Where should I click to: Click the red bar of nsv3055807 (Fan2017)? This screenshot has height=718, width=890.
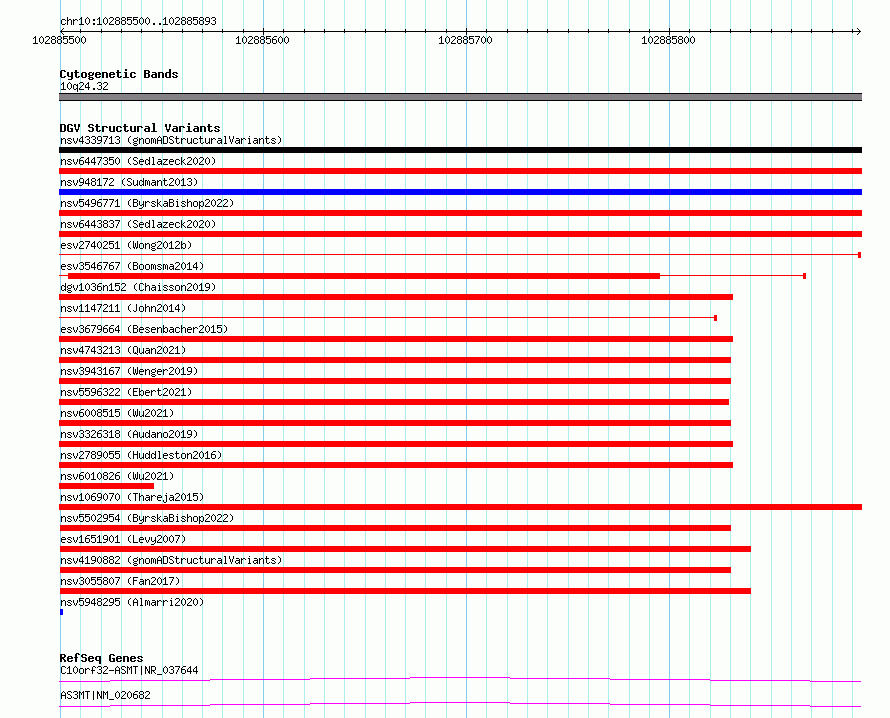pos(405,591)
